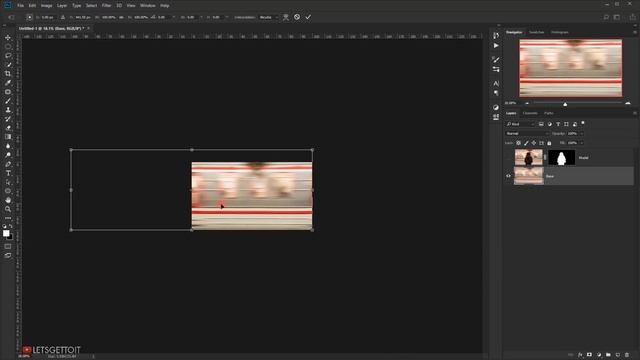Toggle lock image pixels brush icon
The width and height of the screenshot is (640, 360).
[x=526, y=143]
